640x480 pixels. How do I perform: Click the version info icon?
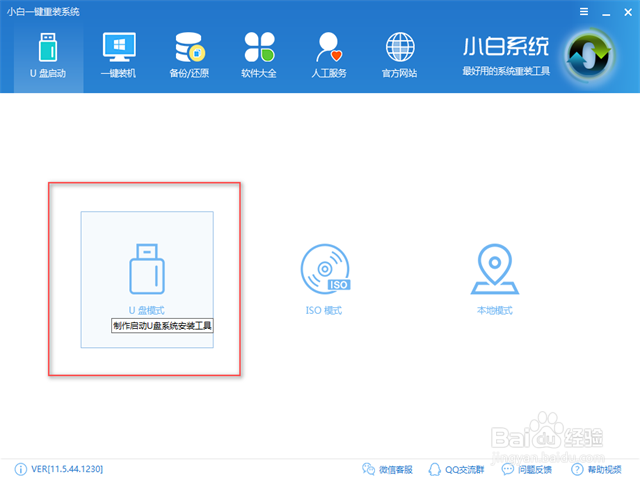20,469
